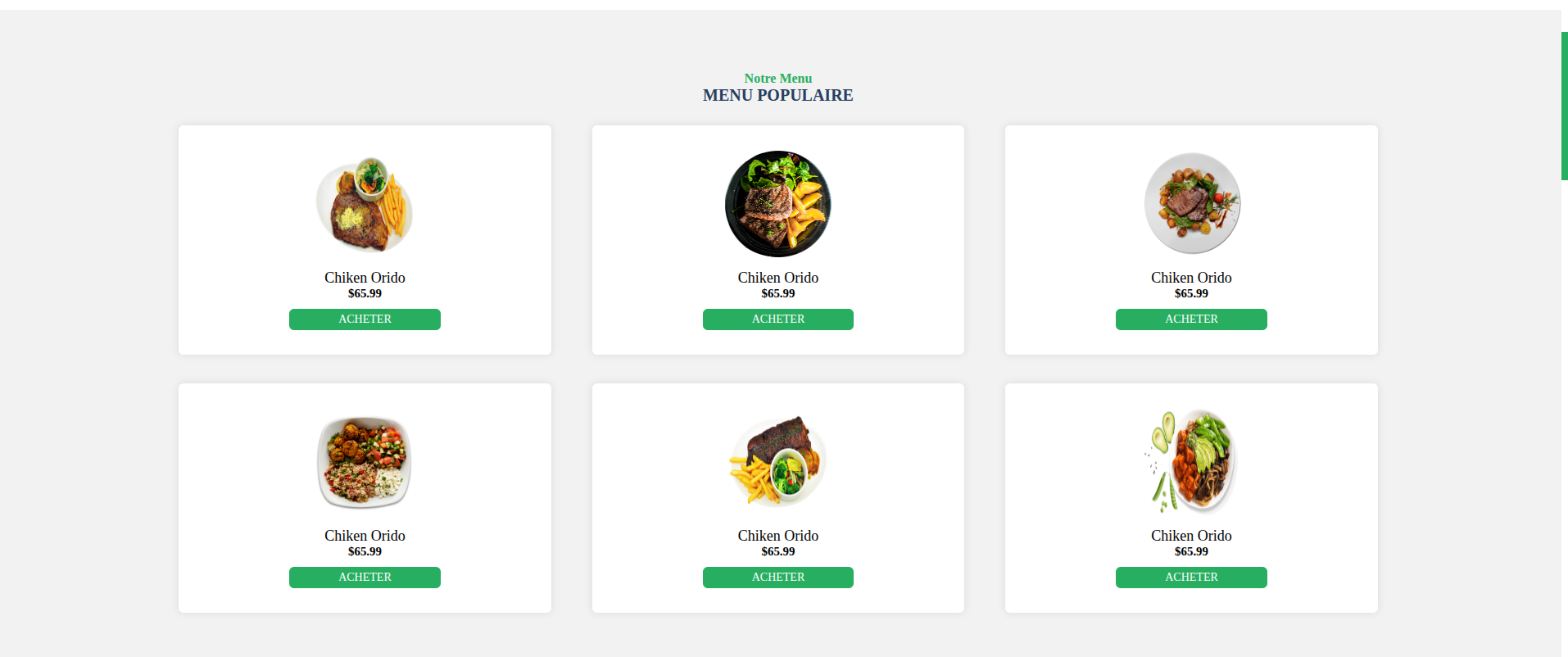Click the Chiken Orido title under the ribs dish

[x=778, y=536]
